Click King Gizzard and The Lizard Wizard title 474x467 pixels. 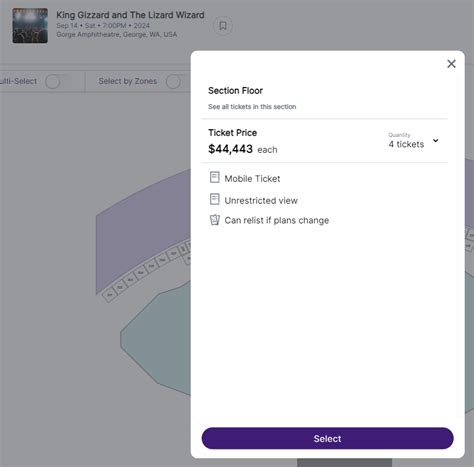130,15
